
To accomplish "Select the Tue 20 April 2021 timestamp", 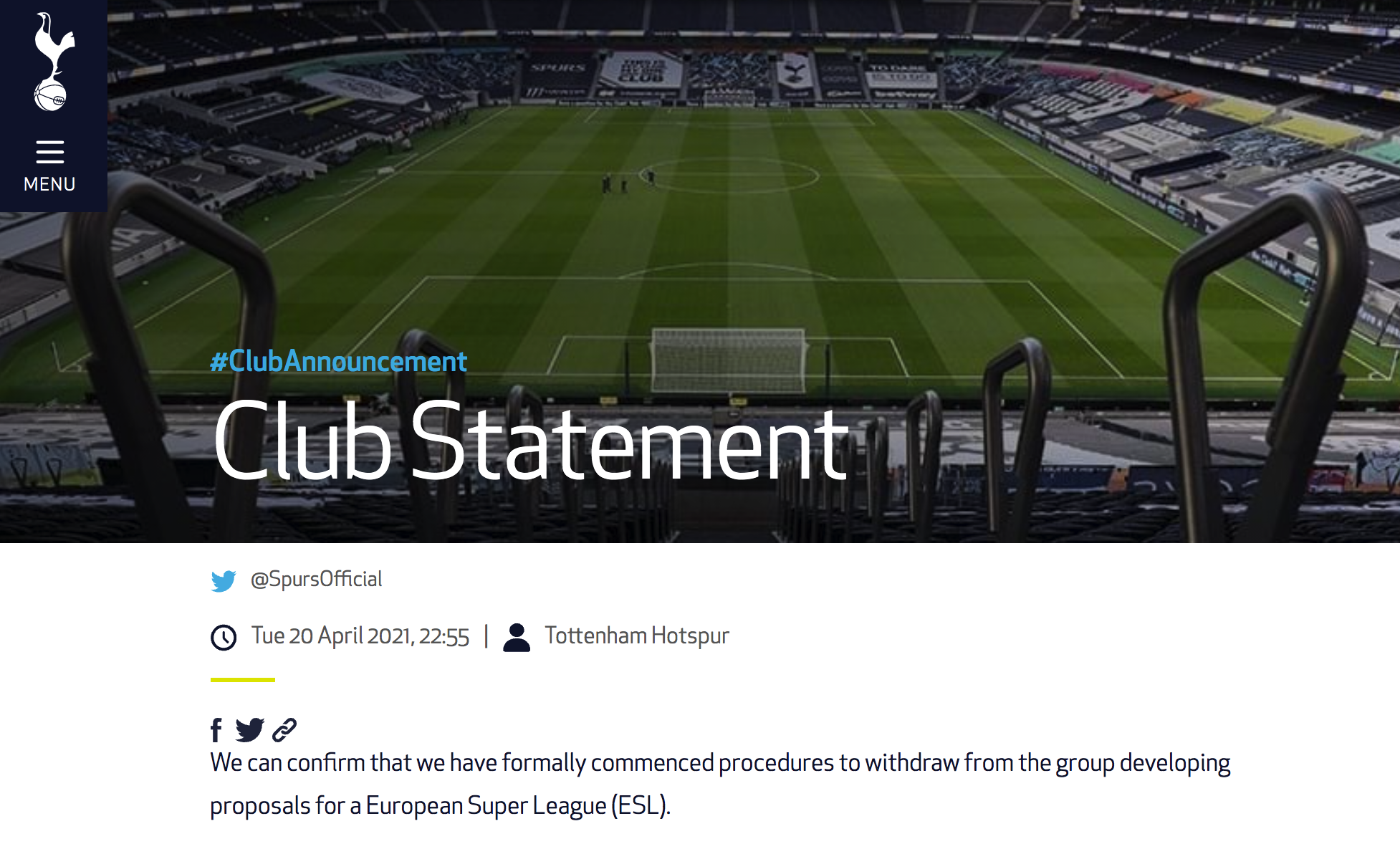I will coord(360,636).
